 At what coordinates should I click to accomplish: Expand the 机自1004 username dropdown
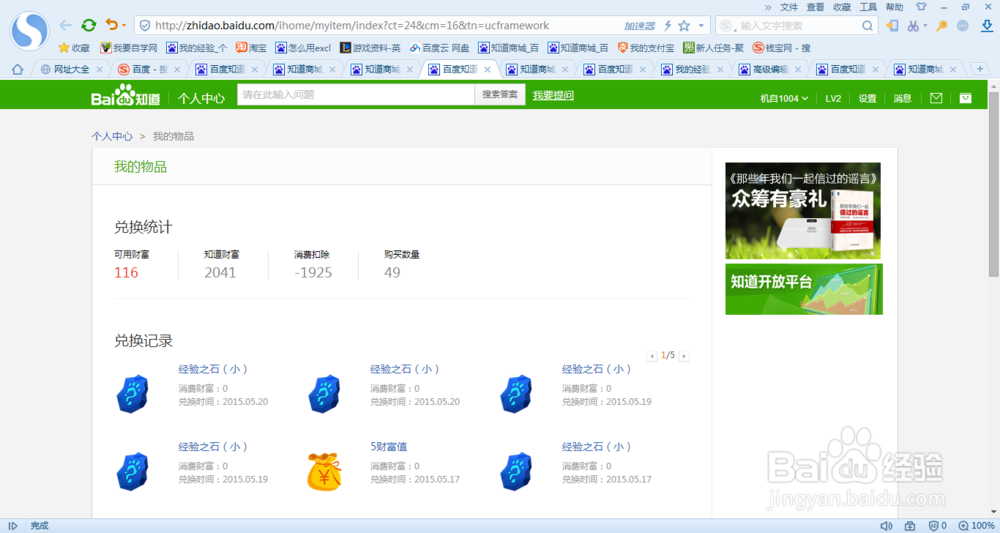[784, 98]
